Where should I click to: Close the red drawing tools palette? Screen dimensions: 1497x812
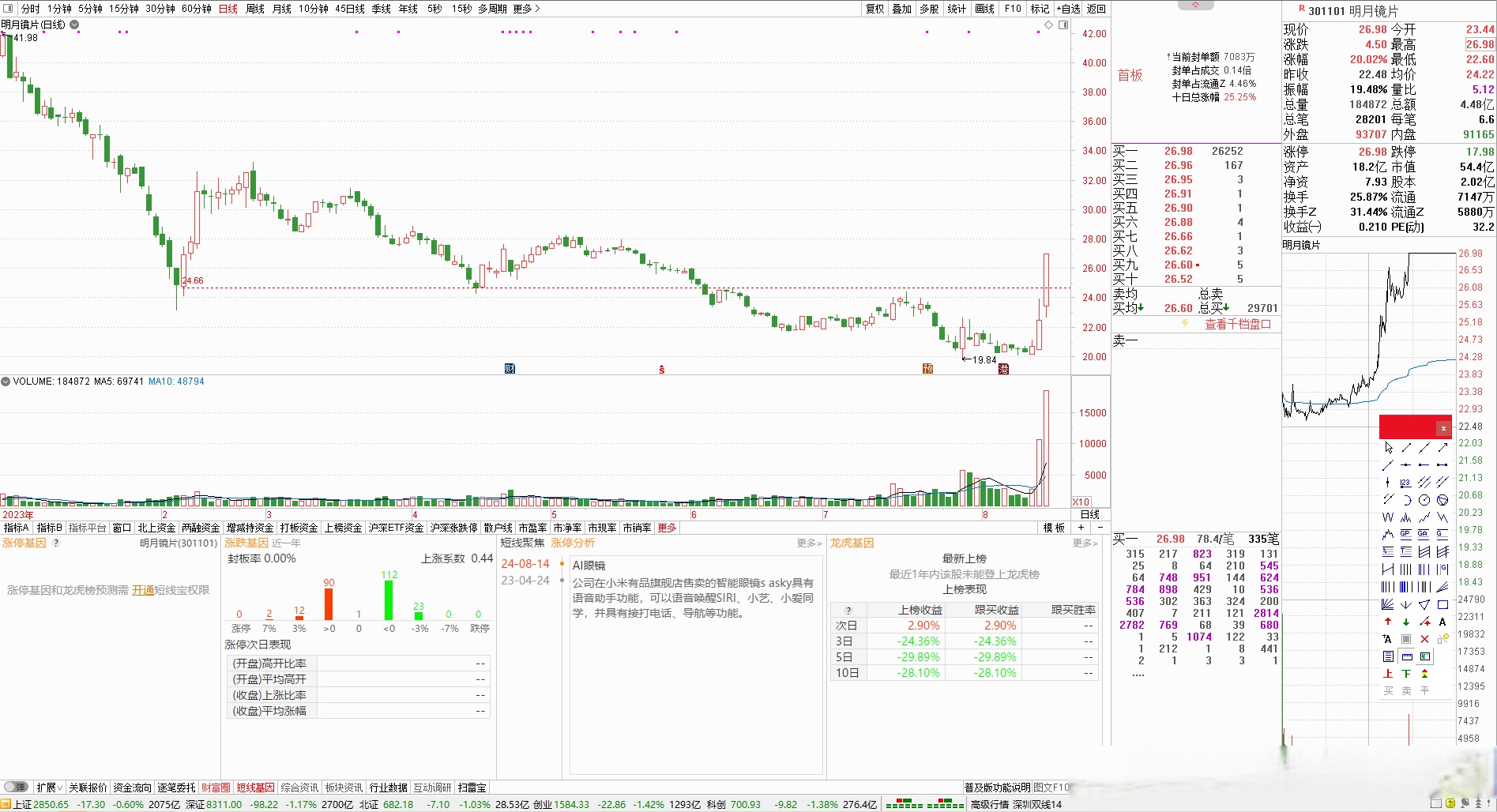(x=1443, y=428)
